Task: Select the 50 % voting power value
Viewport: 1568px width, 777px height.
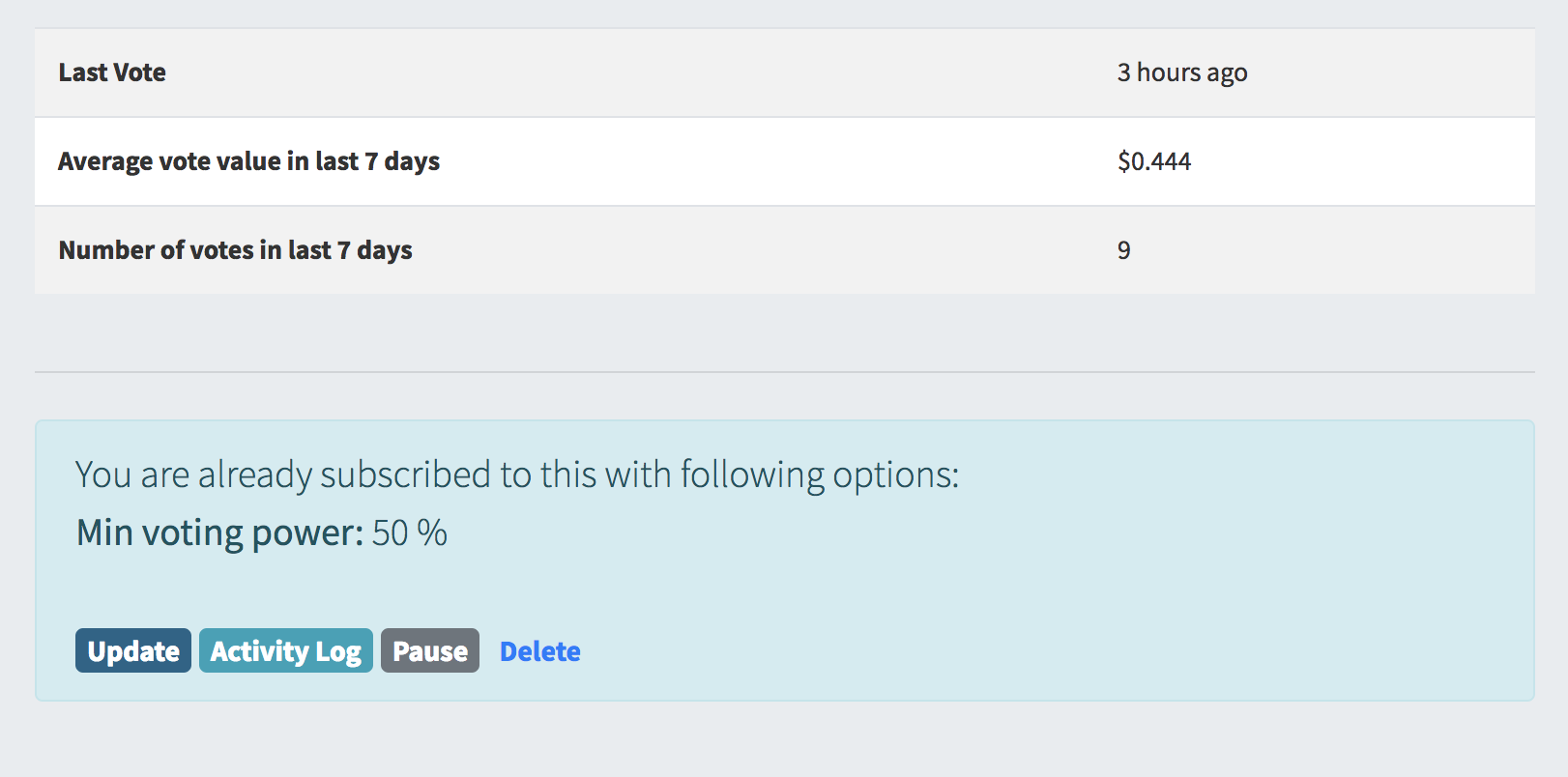Action: click(x=410, y=532)
